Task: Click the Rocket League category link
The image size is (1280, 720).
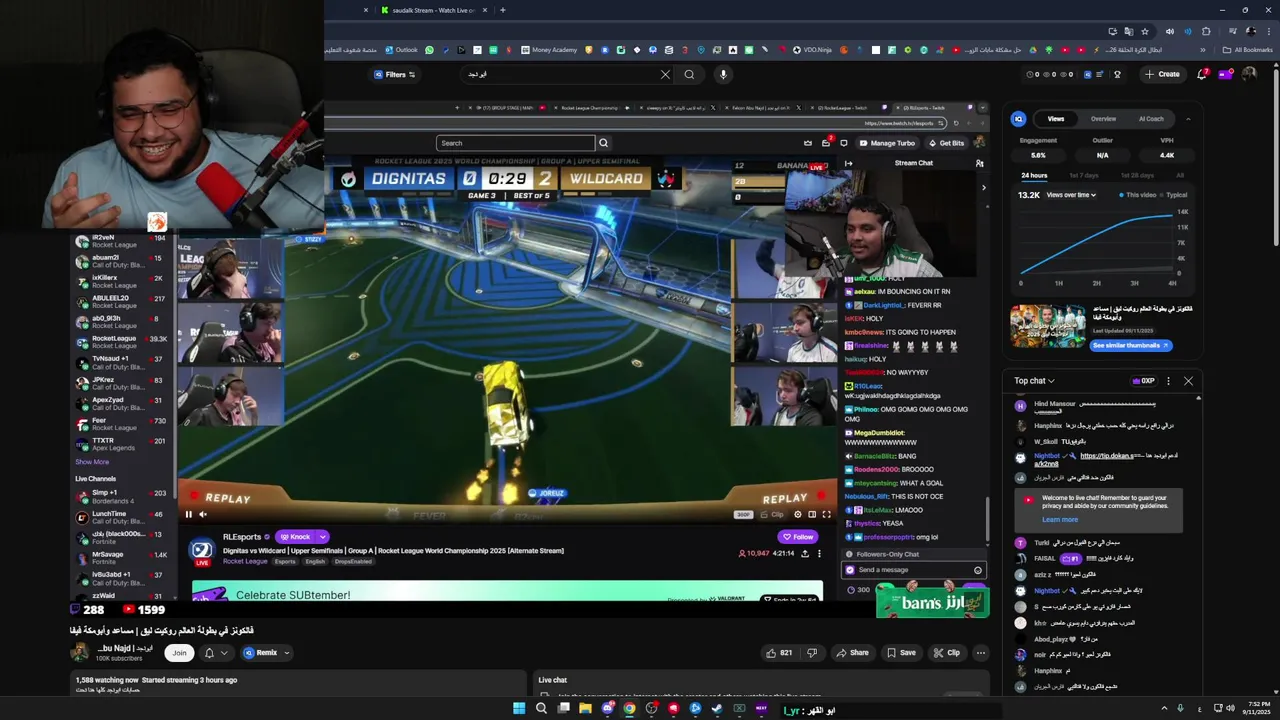Action: [245, 562]
